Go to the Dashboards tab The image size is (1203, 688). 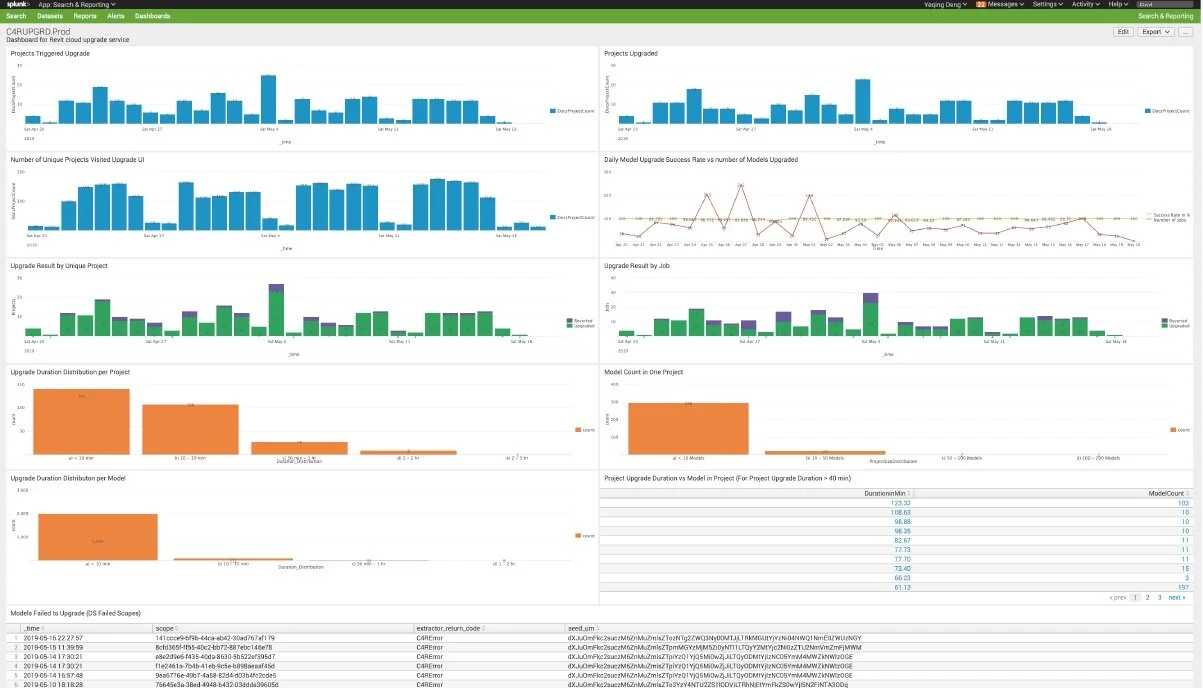click(152, 16)
